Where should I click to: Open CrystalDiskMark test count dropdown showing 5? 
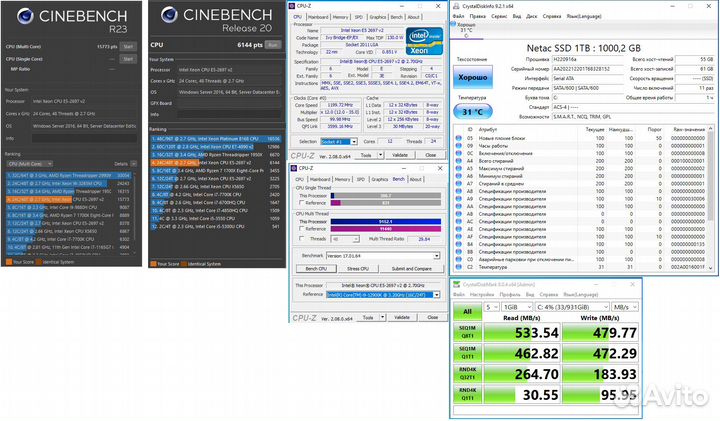492,307
